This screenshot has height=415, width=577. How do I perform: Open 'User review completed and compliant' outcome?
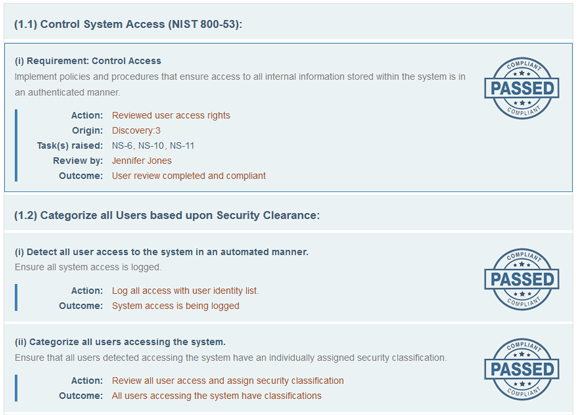[189, 176]
